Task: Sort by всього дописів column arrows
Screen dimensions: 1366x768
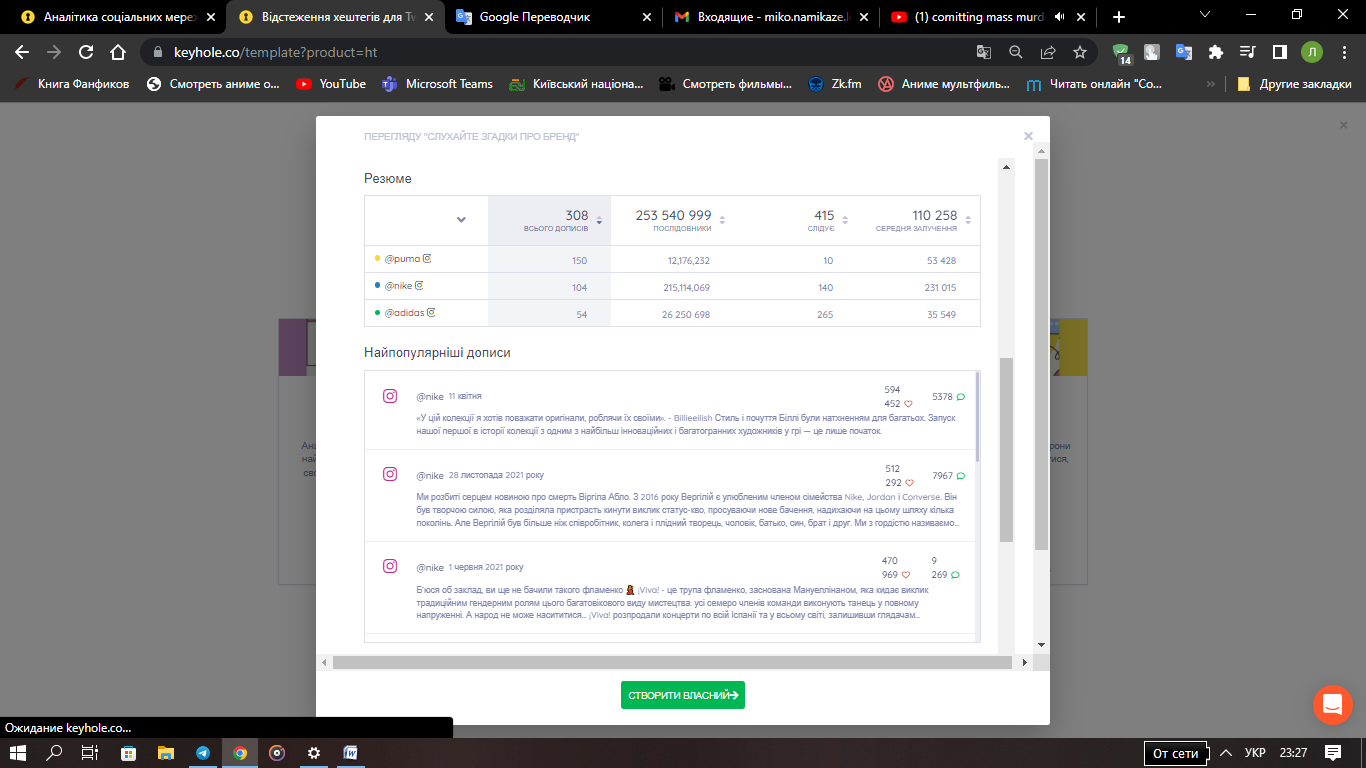Action: (x=599, y=221)
